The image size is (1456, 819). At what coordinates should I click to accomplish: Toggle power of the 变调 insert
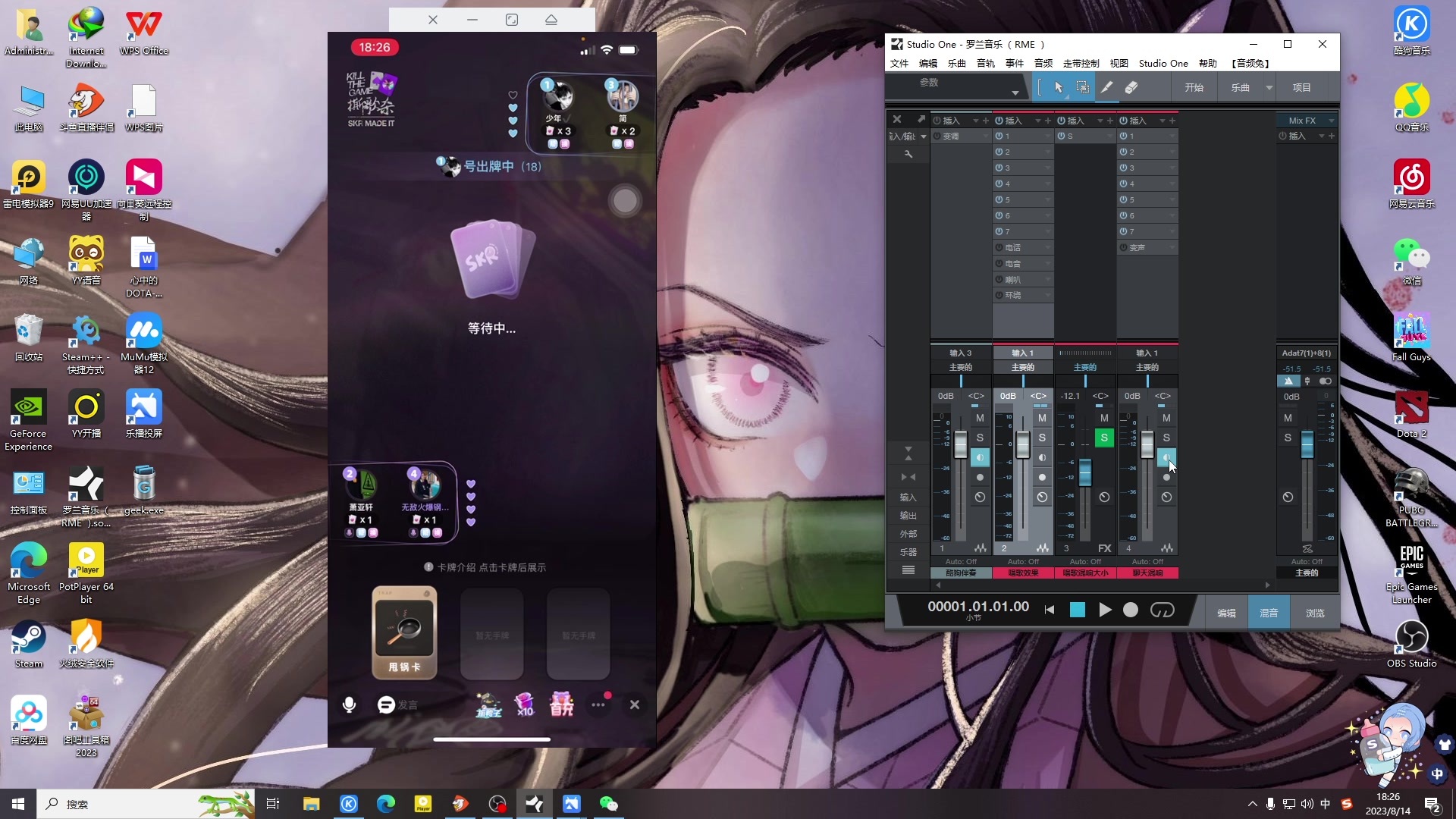937,136
